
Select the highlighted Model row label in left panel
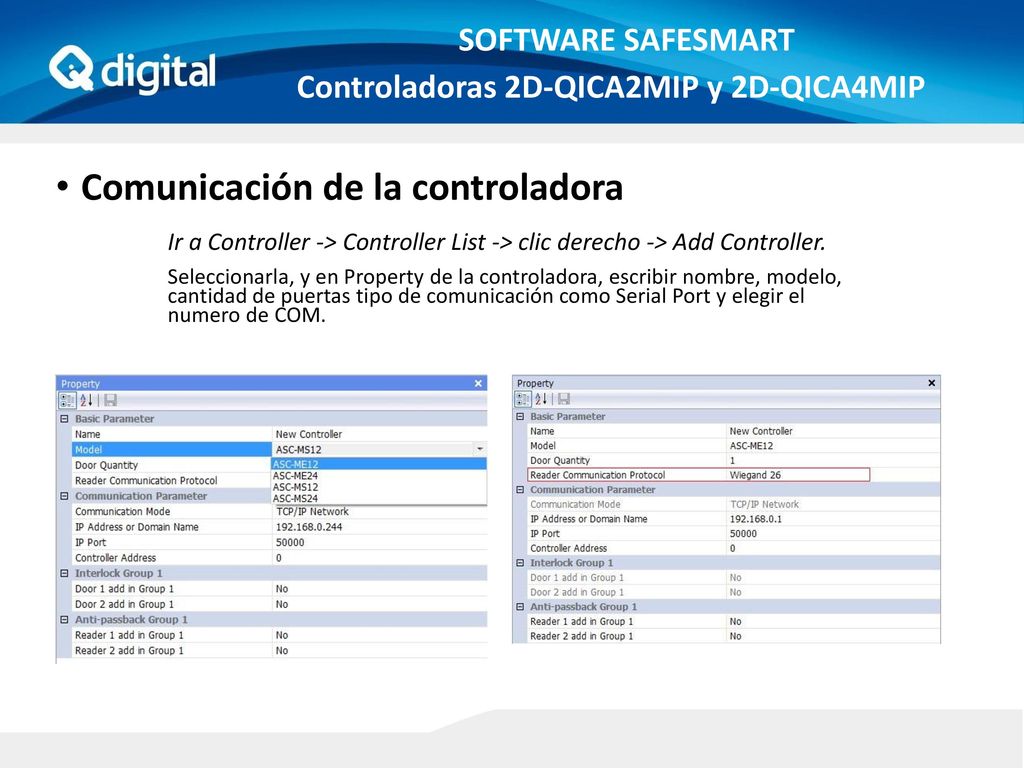(x=172, y=449)
